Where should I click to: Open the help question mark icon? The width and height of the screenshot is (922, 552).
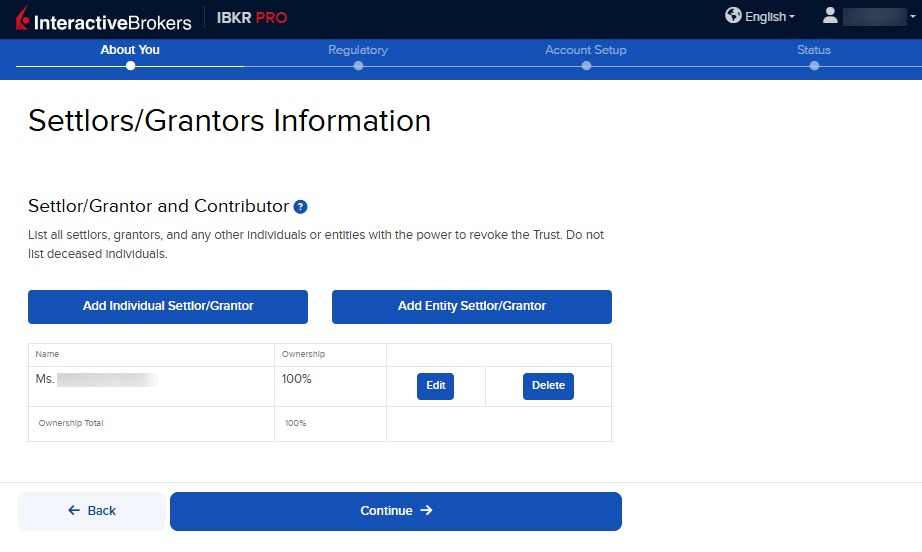300,207
